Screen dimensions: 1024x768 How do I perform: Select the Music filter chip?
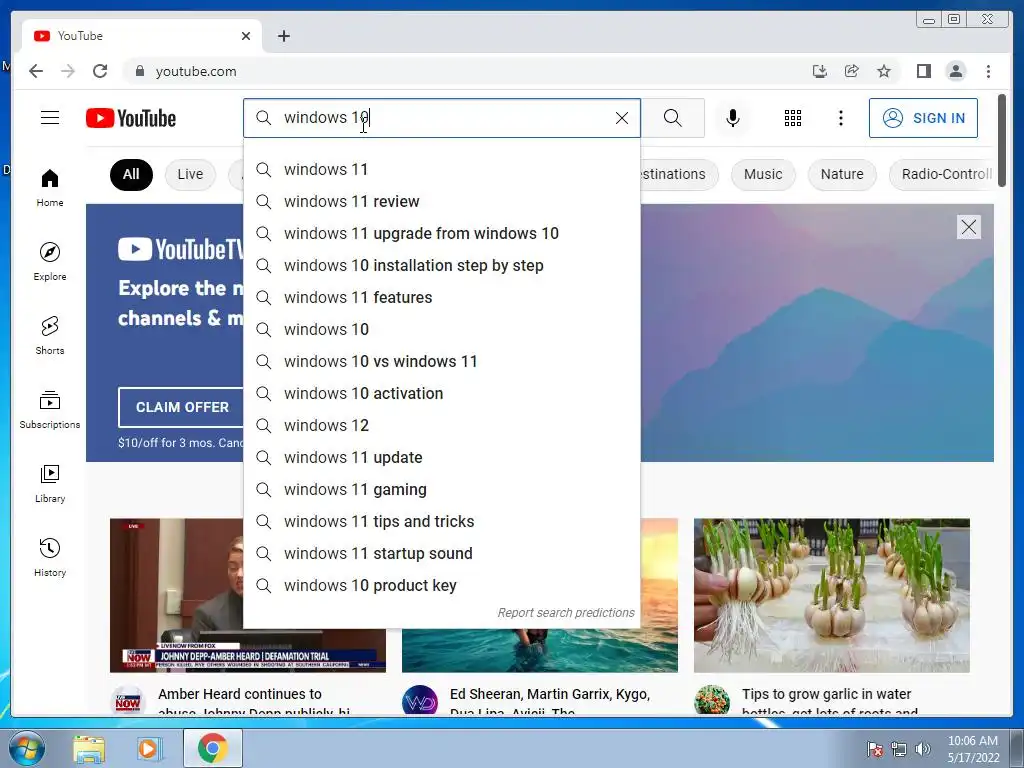click(x=763, y=174)
